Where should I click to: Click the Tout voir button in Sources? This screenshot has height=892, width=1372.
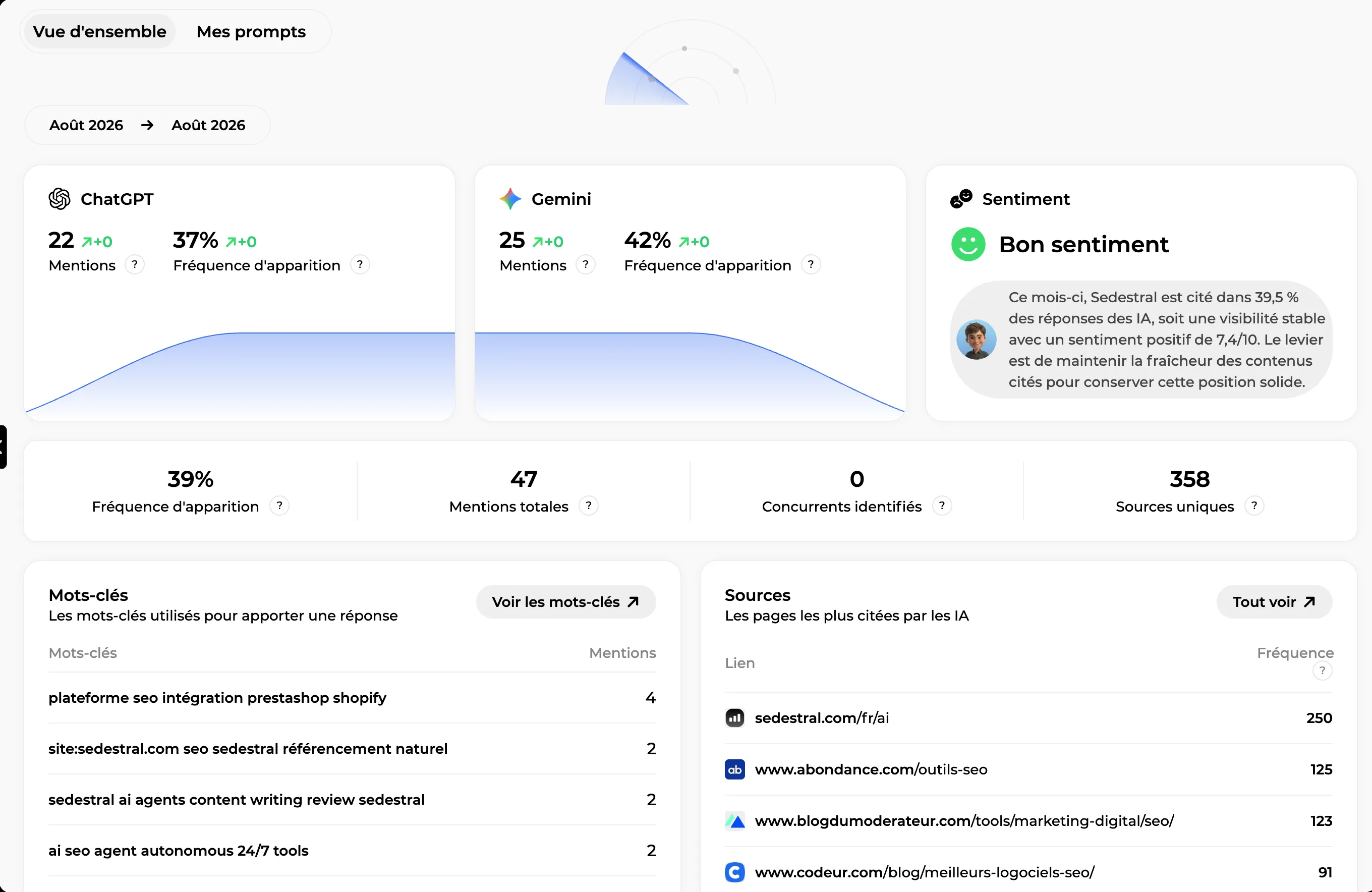(1274, 602)
